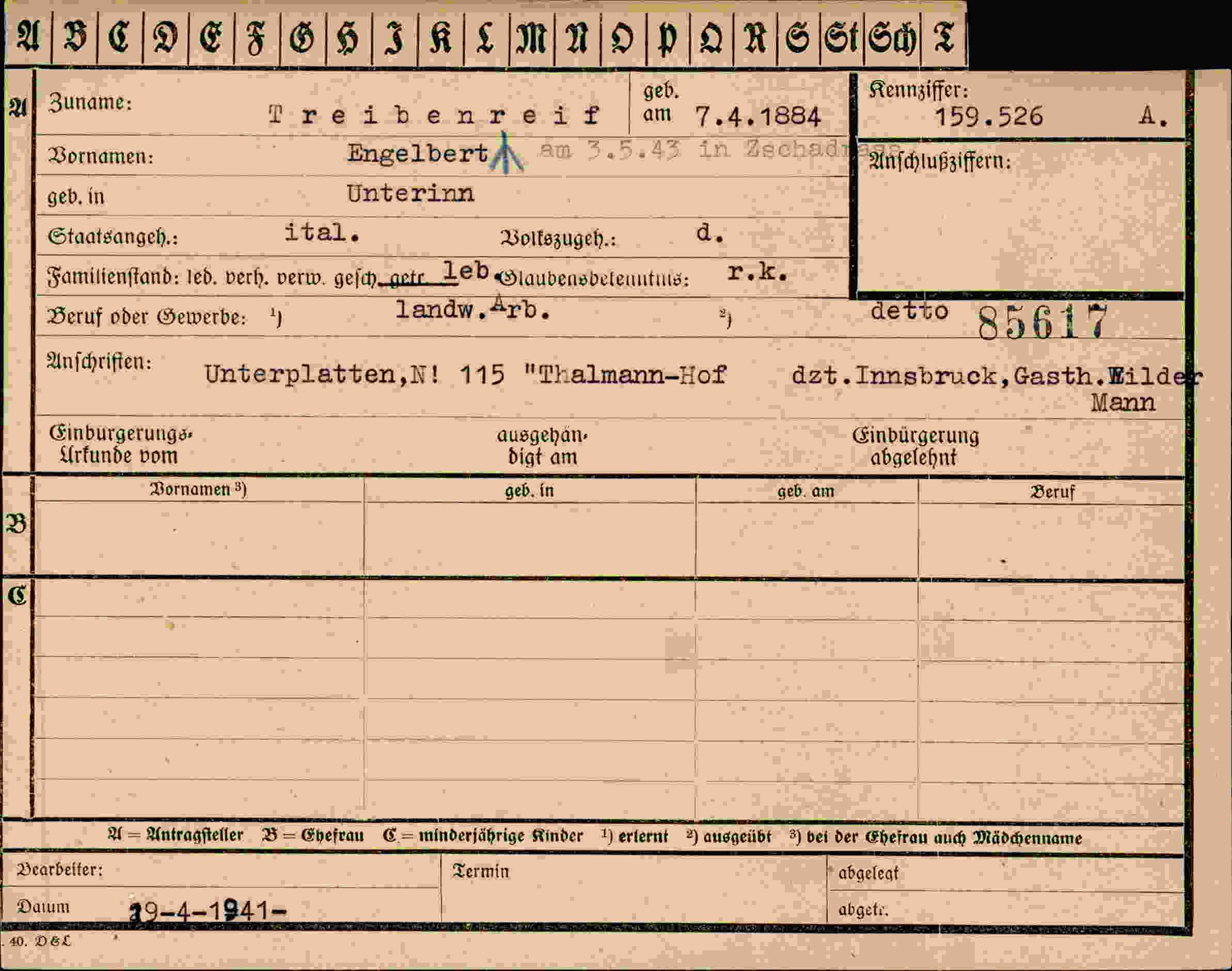Click the 'F' alphabet index tab
This screenshot has width=1232, height=971.
pos(256,38)
